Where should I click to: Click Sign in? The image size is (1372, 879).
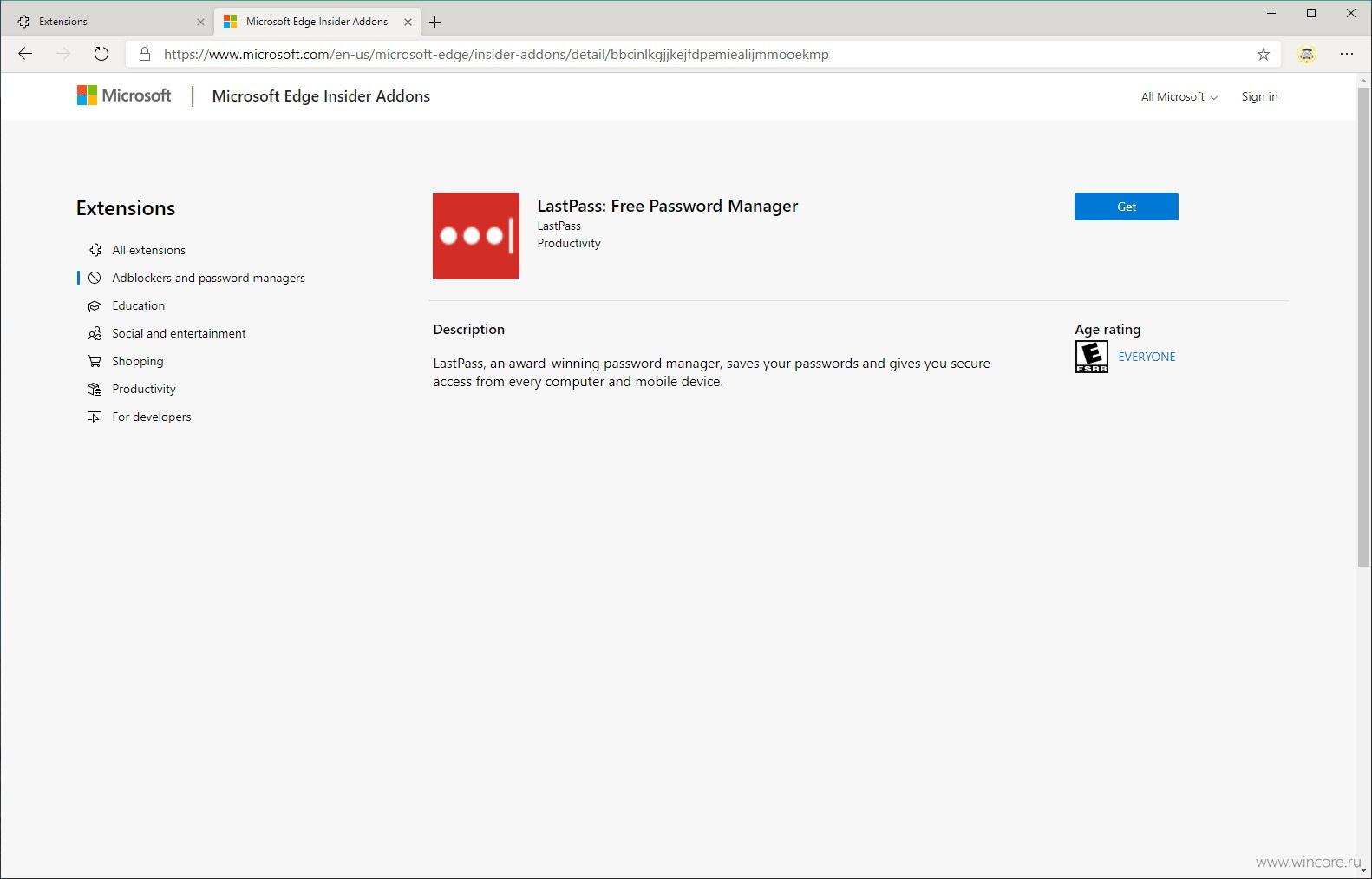click(1259, 96)
